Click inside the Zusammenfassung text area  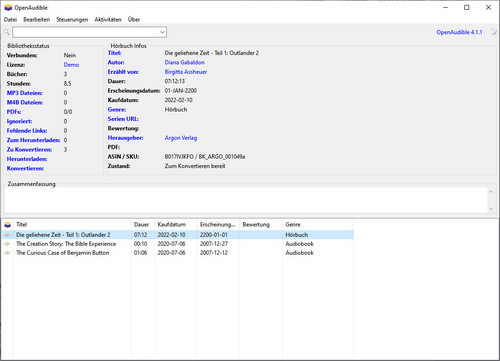click(x=246, y=200)
